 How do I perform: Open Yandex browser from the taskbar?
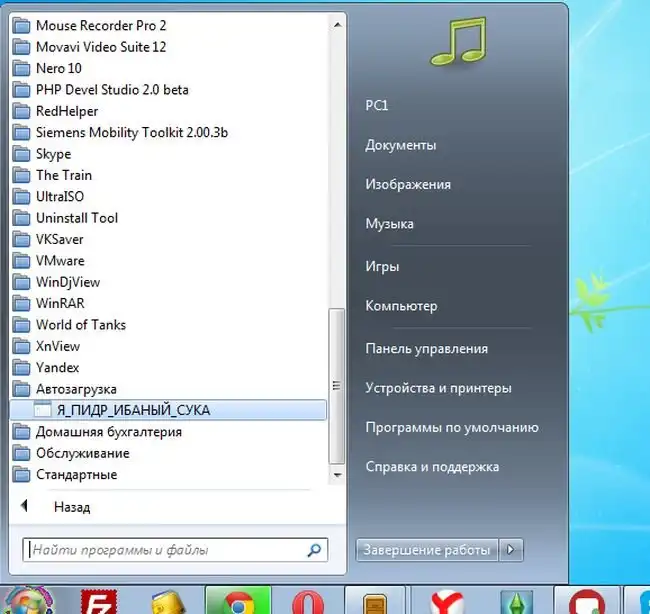(x=443, y=602)
